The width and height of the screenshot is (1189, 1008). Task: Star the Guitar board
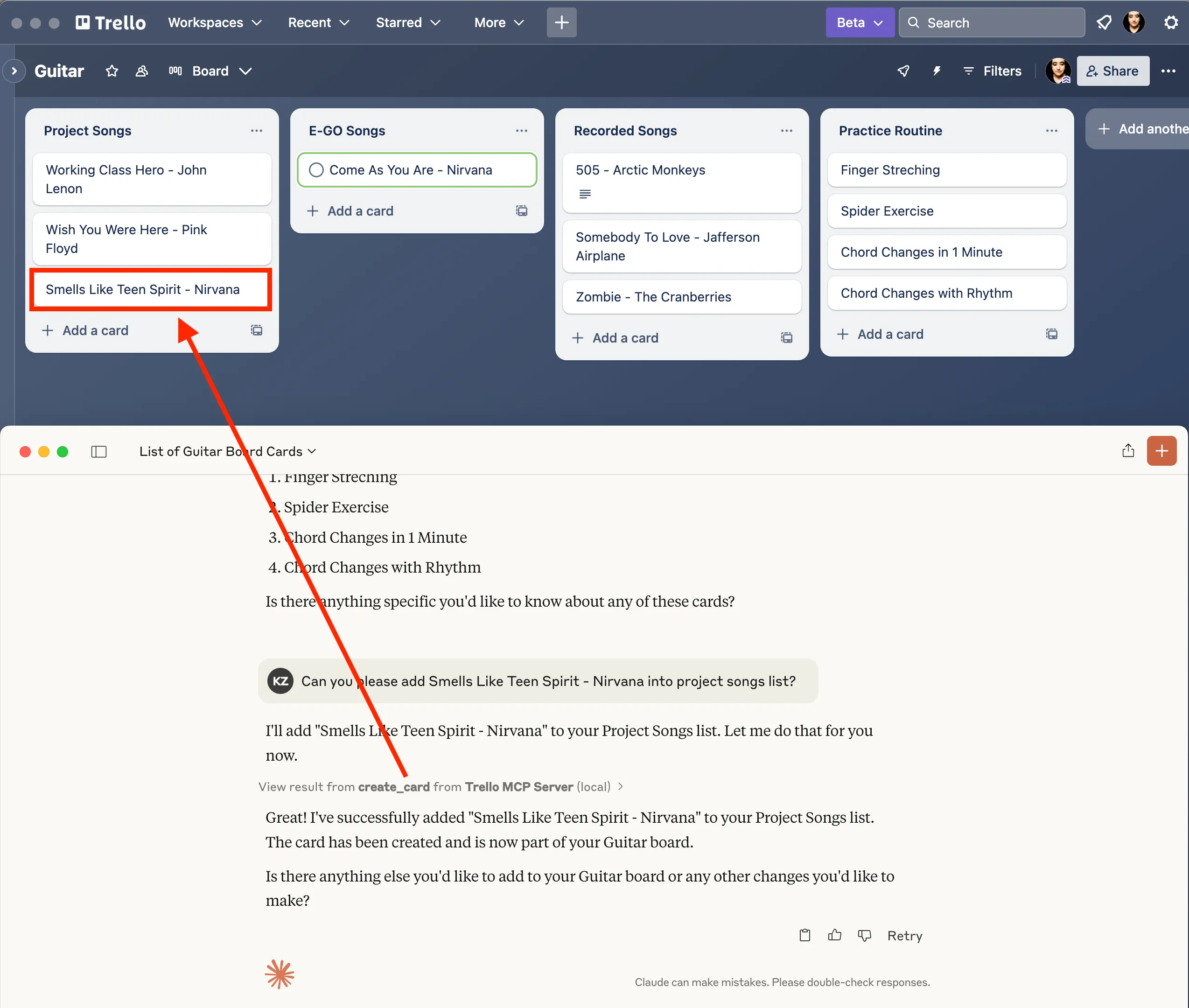[x=112, y=71]
